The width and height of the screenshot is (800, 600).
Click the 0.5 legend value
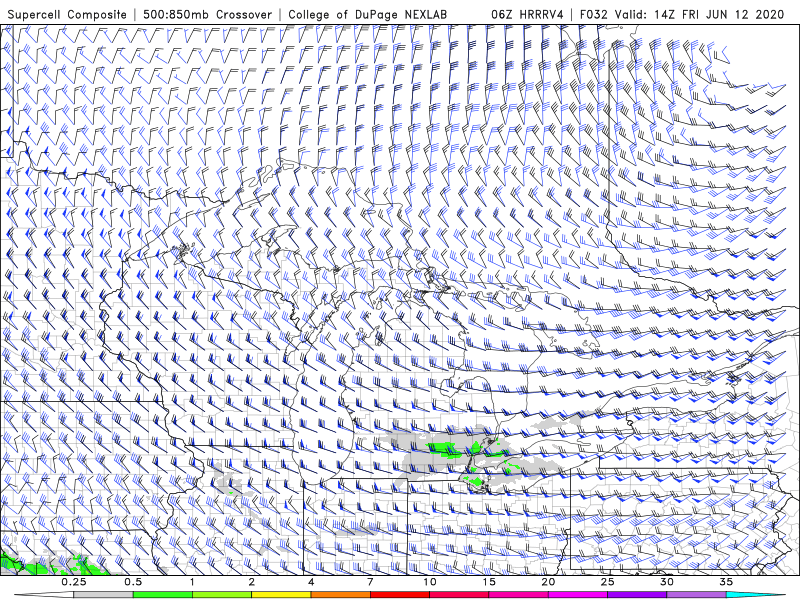(133, 582)
